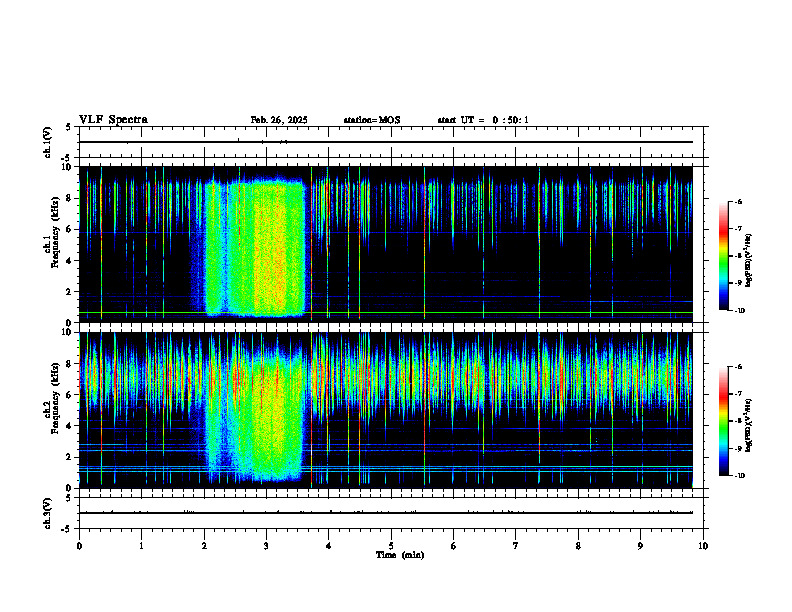Click time axis tick label "4"

[x=329, y=546]
